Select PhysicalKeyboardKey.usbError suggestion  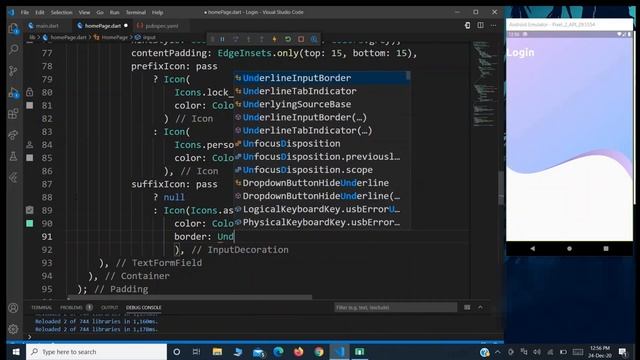click(322, 222)
